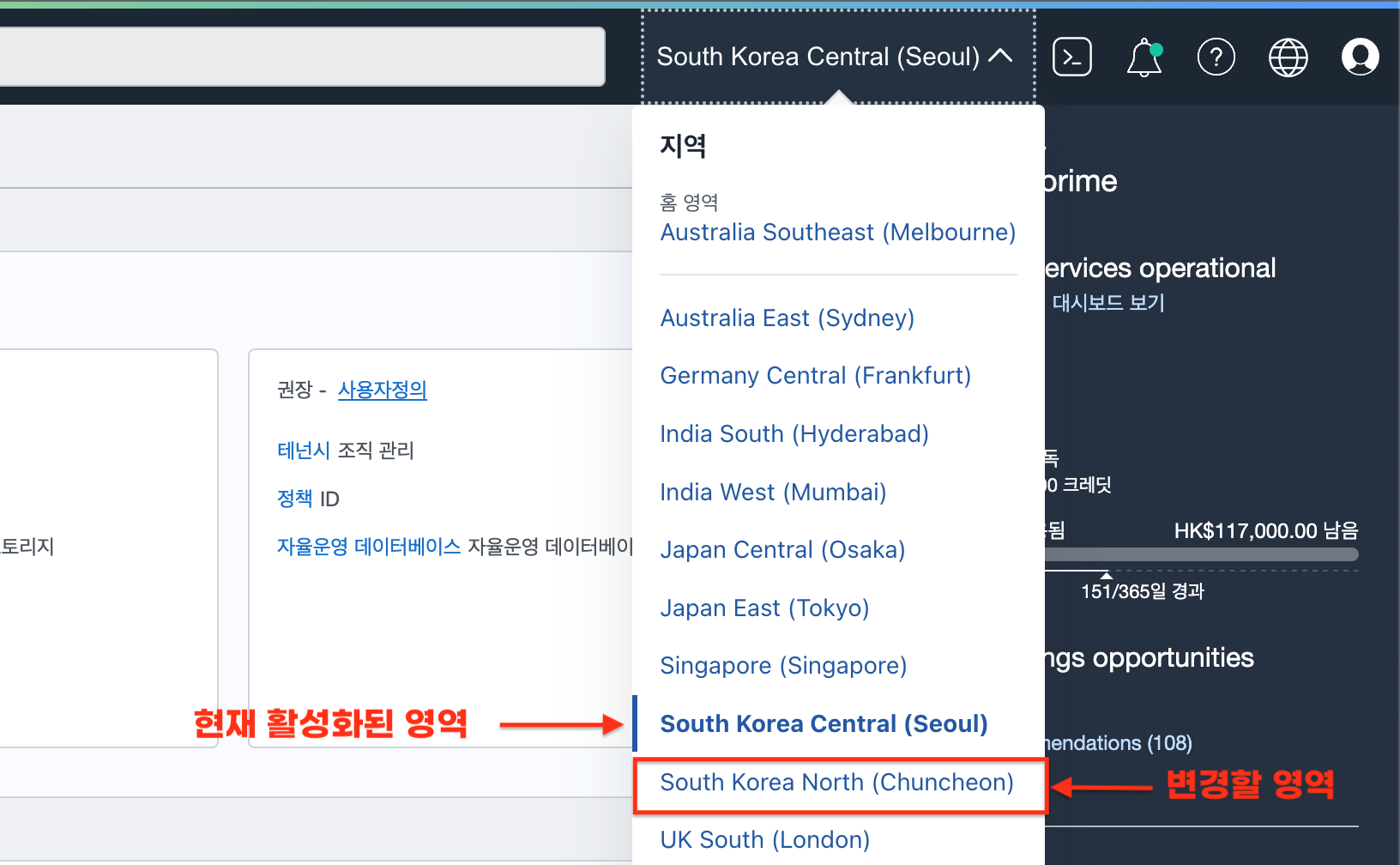Click the 151/365일 경과 text
The height and width of the screenshot is (865, 1400).
pos(1143,591)
